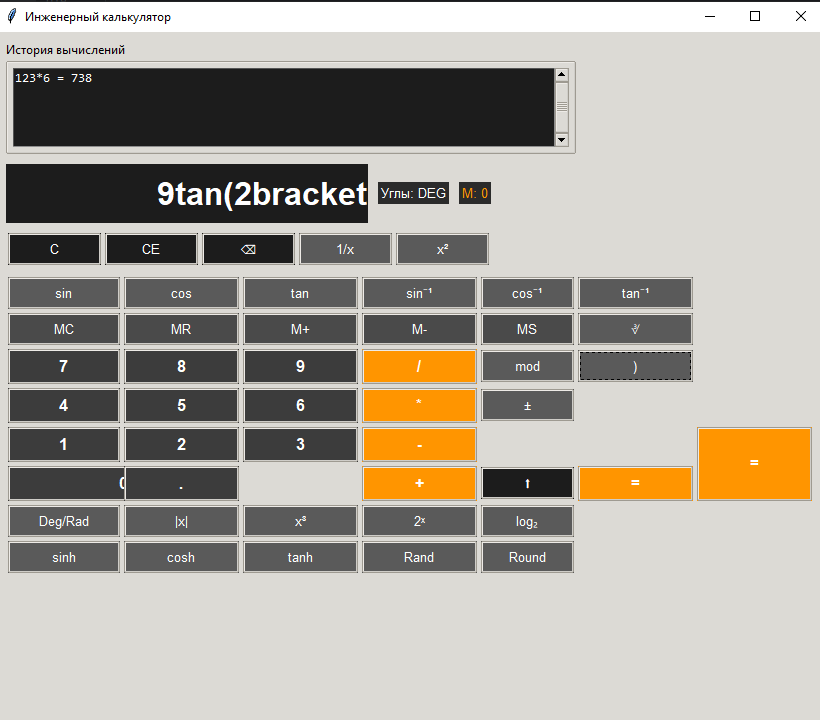Click the MC memory clear button
The image size is (820, 720).
coord(64,329)
